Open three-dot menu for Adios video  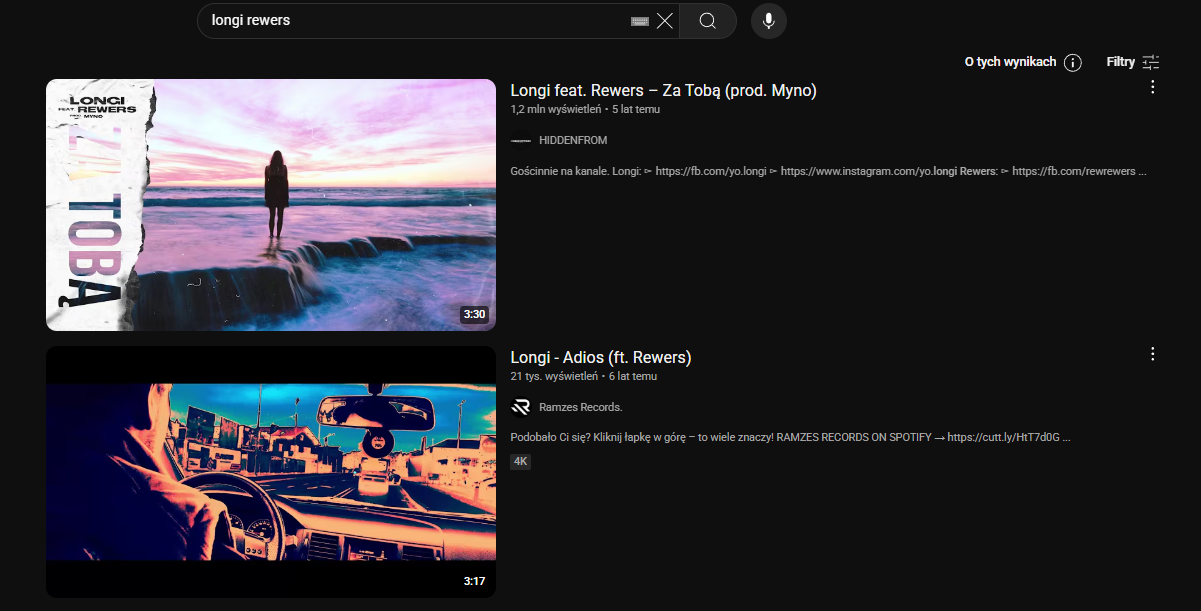click(1153, 354)
